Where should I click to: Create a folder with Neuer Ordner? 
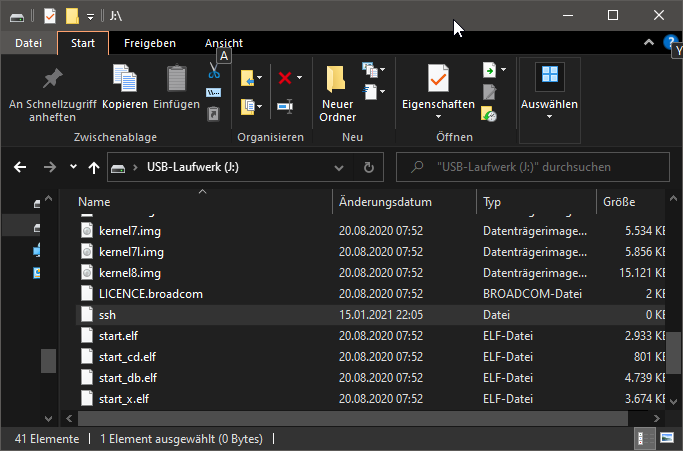point(337,90)
